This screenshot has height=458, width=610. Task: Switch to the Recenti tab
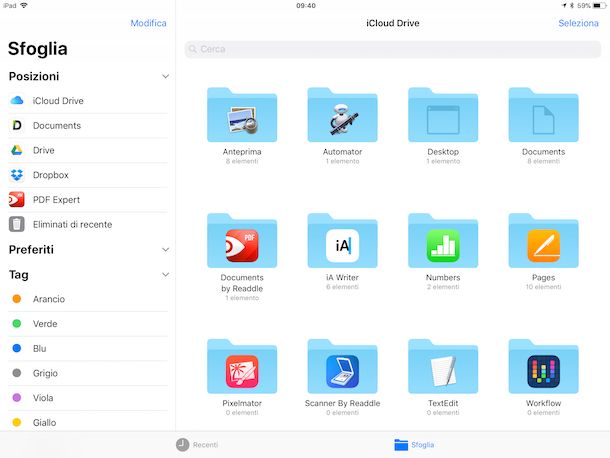tap(197, 444)
